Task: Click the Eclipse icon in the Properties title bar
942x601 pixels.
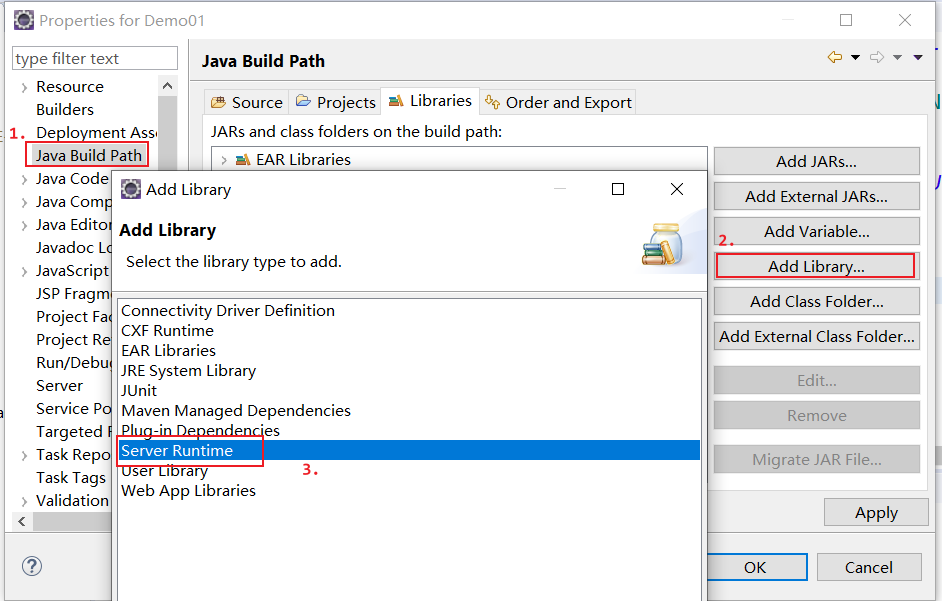Action: 22,19
